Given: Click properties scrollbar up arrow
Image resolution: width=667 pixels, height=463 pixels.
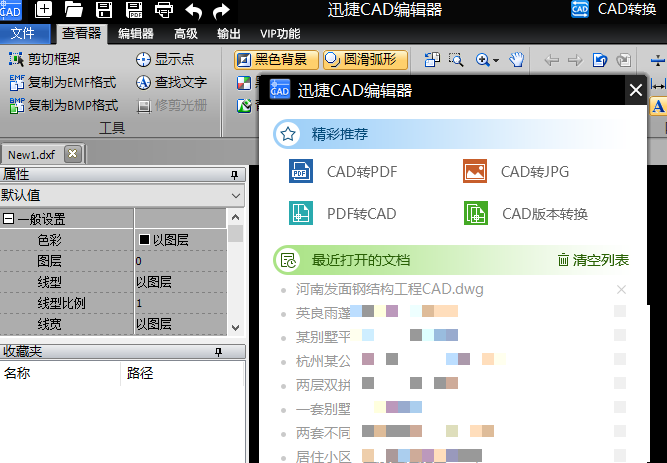Looking at the screenshot, I should (236, 217).
